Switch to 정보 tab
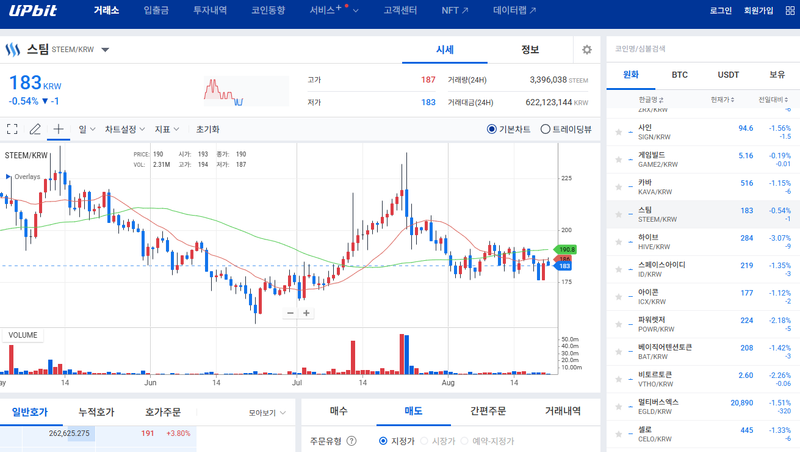The image size is (800, 452). 530,49
